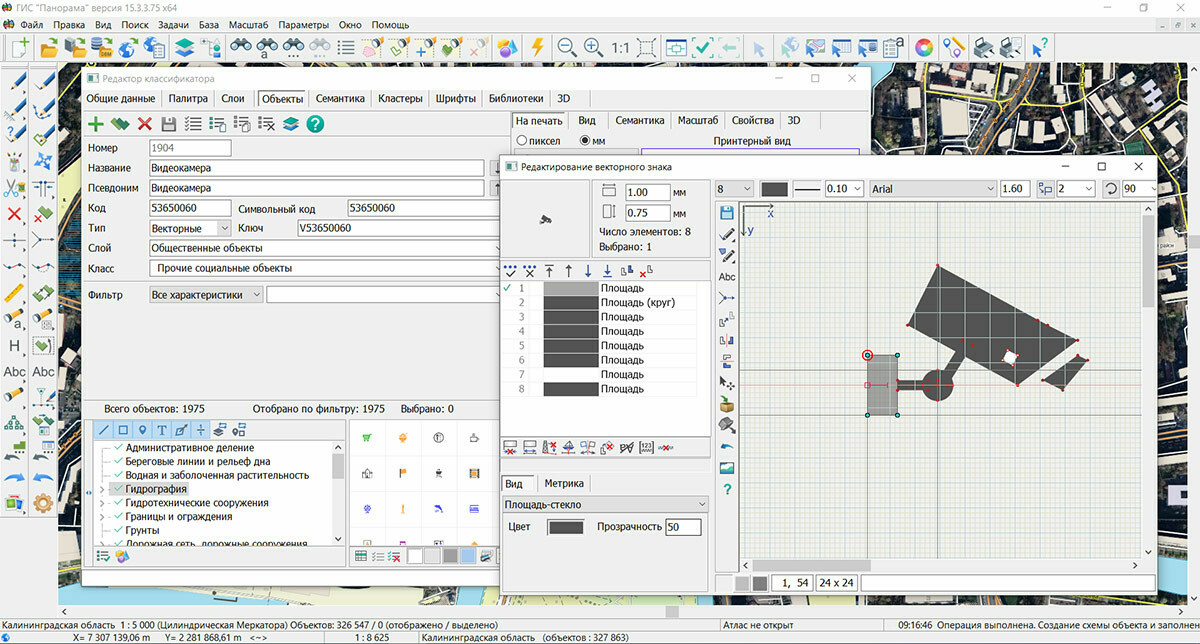Click the zoom out magnifier icon
Viewport: 1200px width, 644px height.
[x=566, y=47]
